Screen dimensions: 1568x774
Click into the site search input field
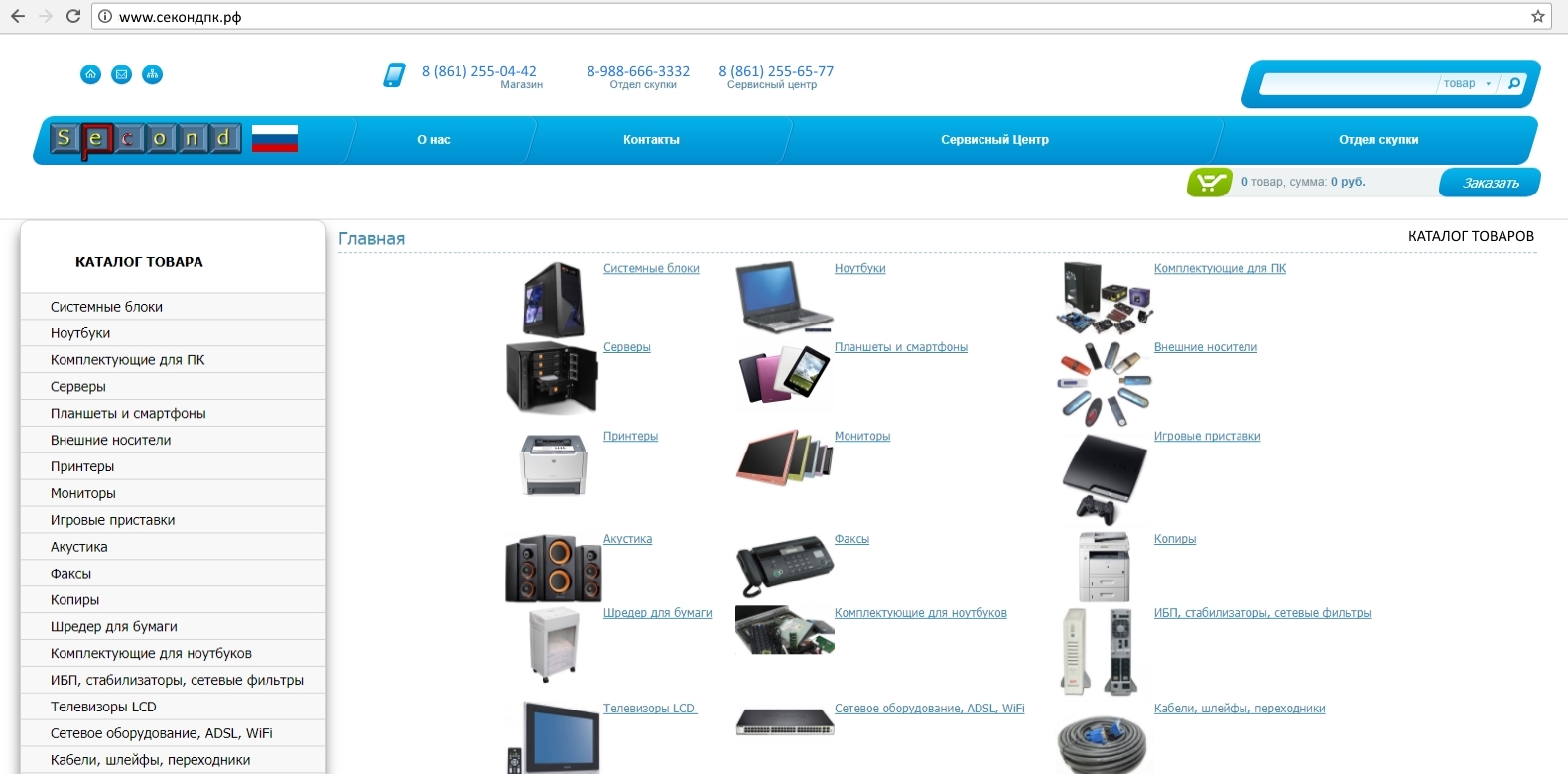[1350, 83]
